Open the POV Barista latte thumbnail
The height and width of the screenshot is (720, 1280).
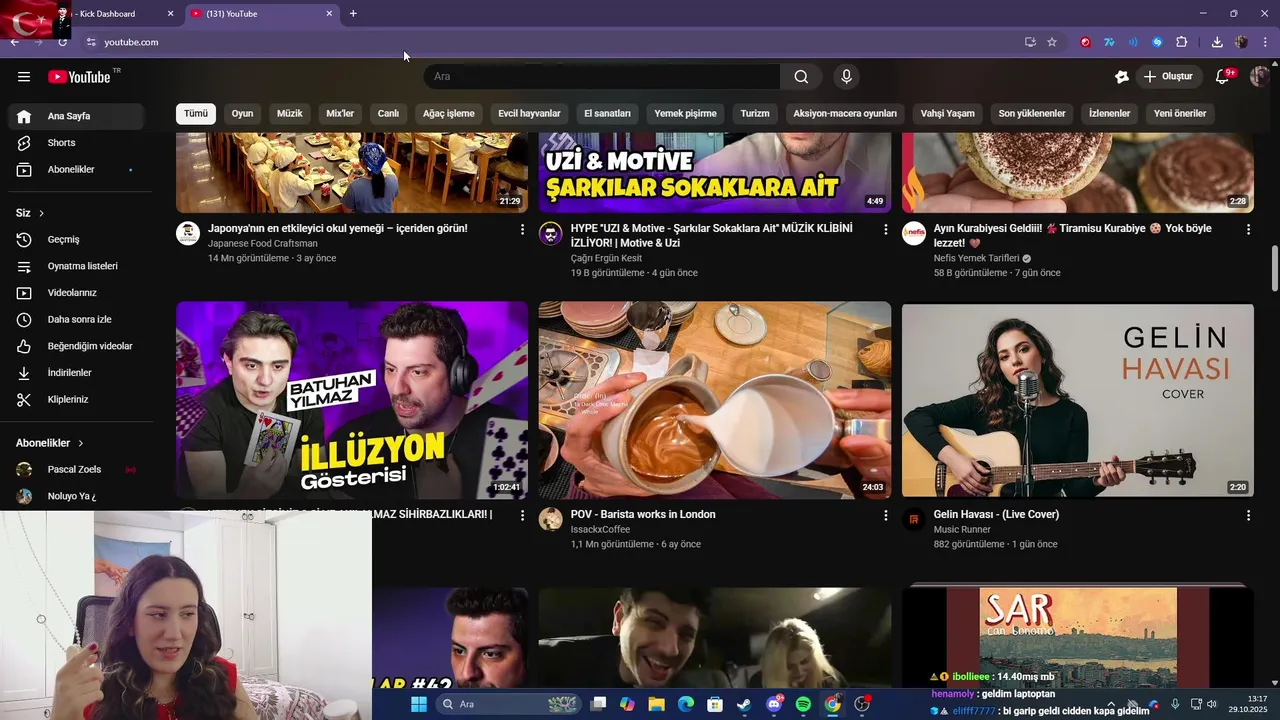715,400
